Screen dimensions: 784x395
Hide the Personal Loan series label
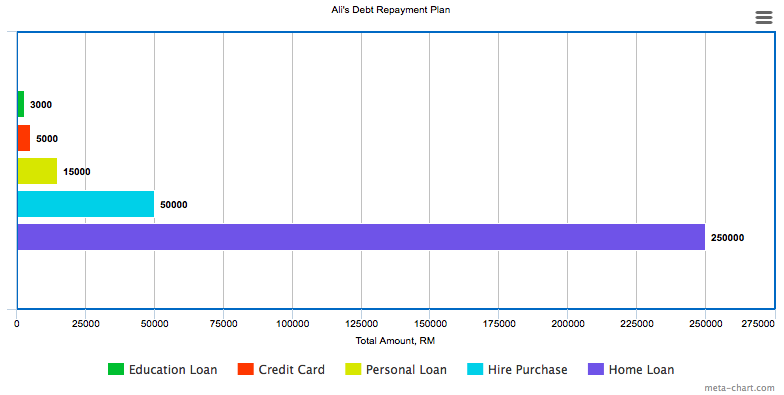click(x=406, y=370)
